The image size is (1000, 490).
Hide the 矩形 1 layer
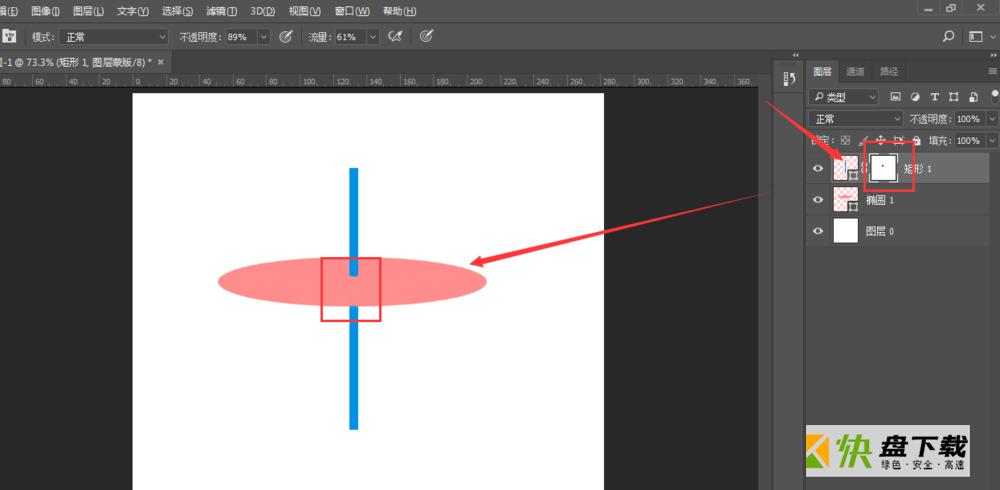[x=818, y=168]
